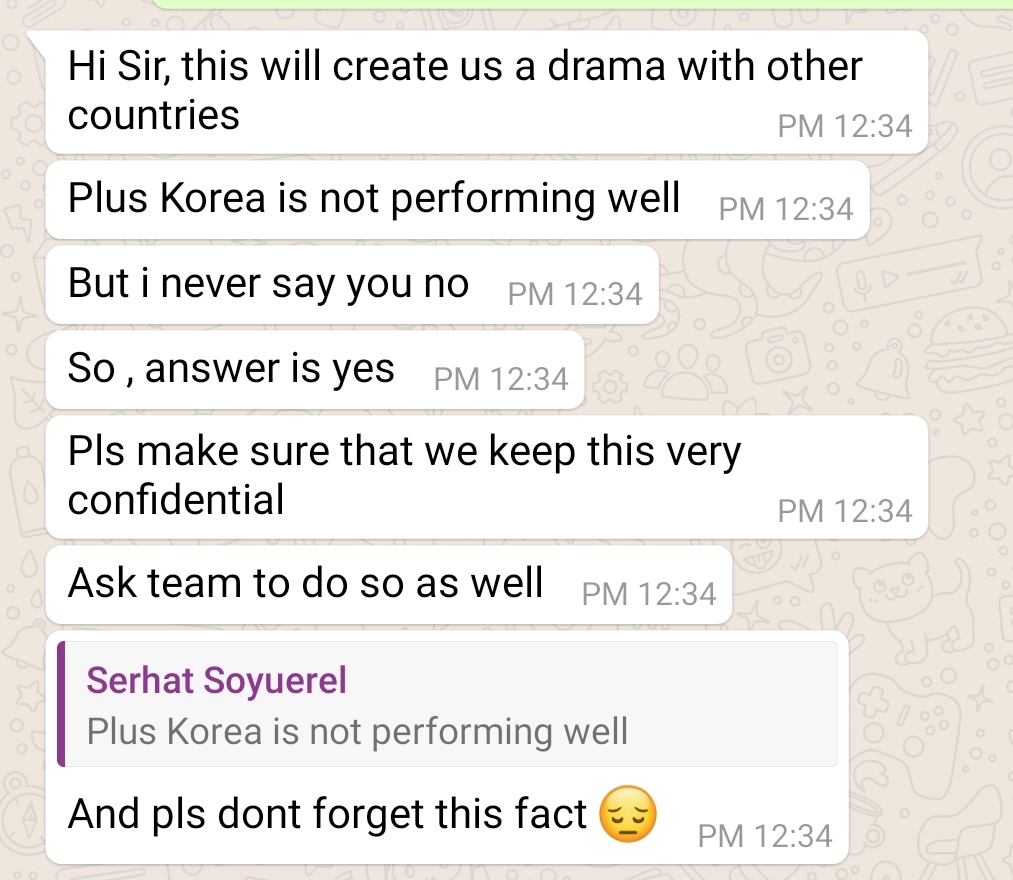Tap the timestamp on the "Hi Sir" message
Image resolution: width=1013 pixels, height=880 pixels.
844,126
